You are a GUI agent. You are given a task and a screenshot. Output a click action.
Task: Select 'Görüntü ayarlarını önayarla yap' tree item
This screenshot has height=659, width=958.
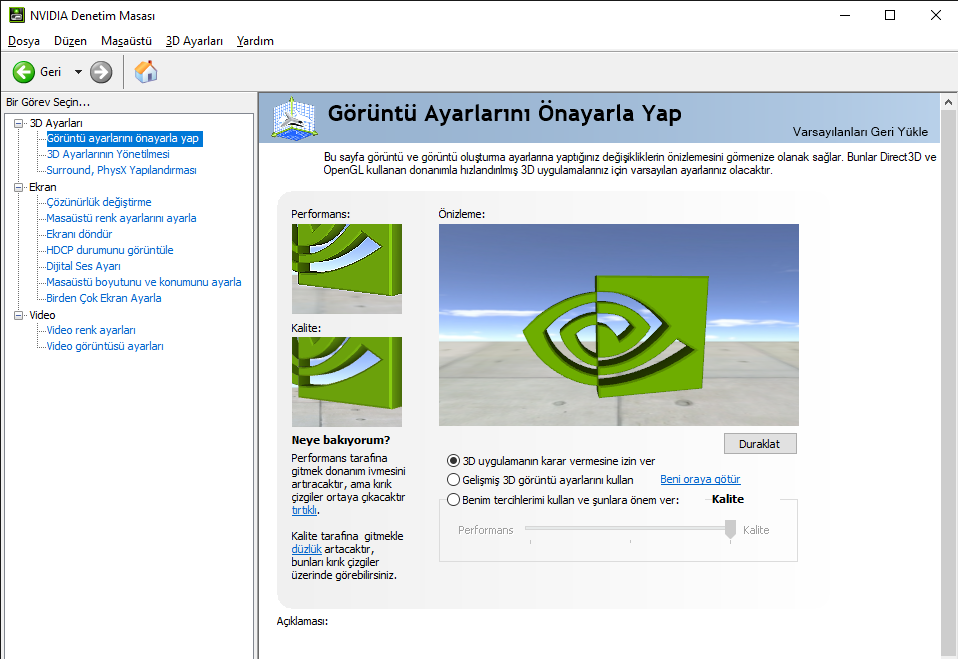pos(123,139)
